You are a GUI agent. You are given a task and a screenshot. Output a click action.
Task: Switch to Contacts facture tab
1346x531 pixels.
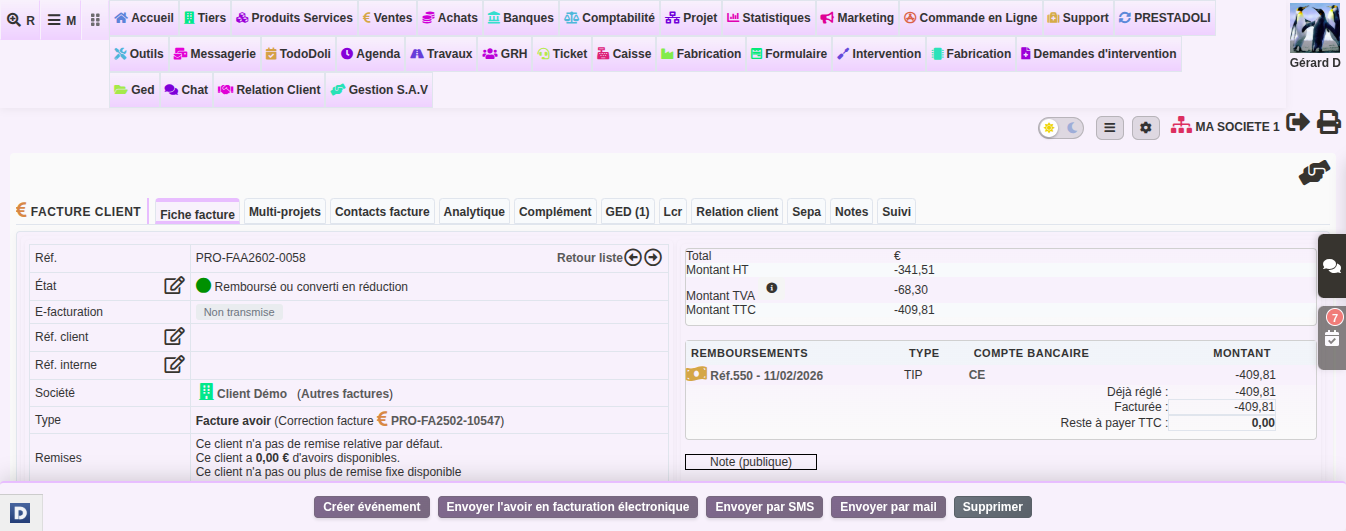tap(382, 211)
